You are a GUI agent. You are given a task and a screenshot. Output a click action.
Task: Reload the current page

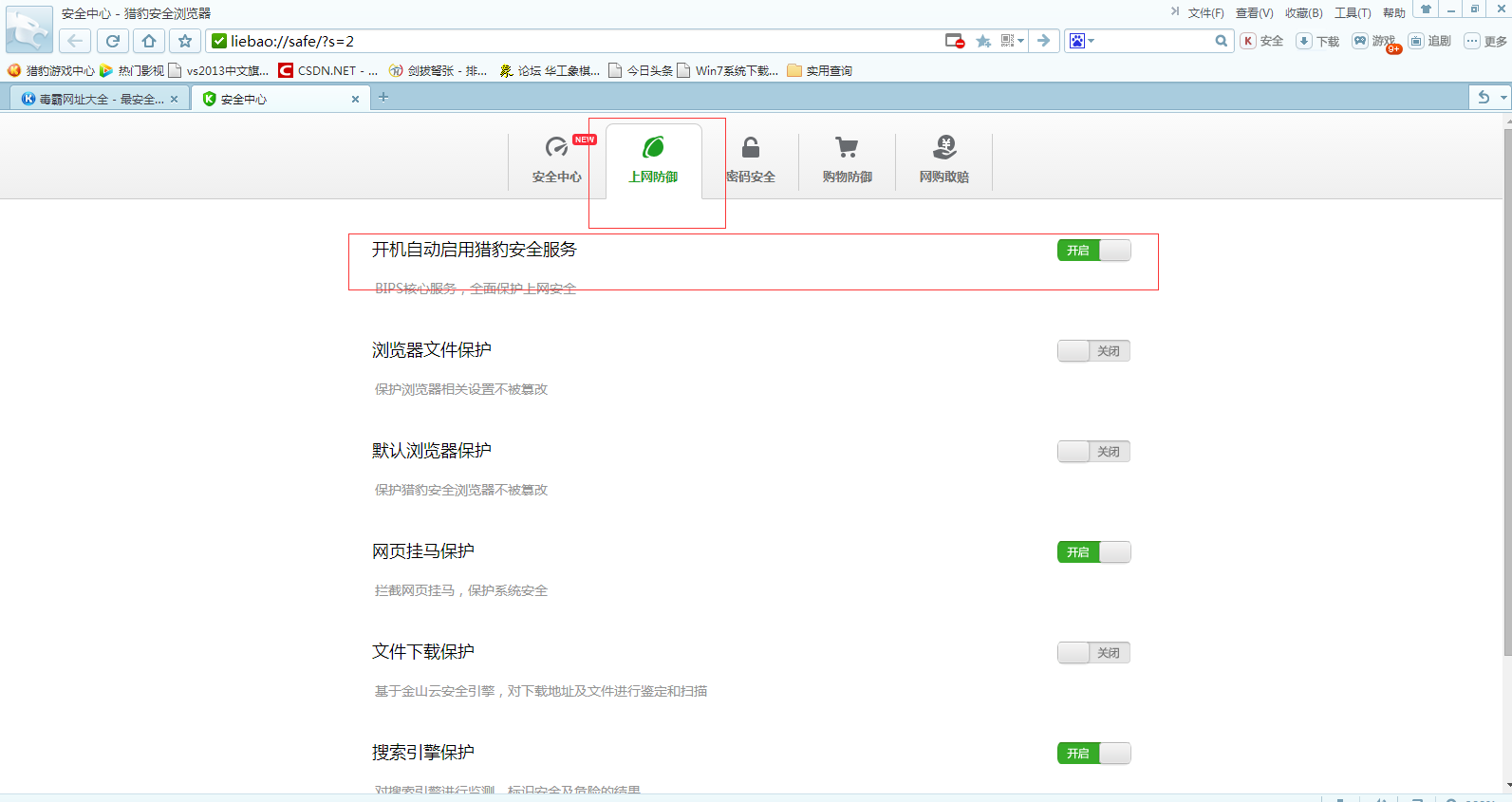pyautogui.click(x=112, y=41)
